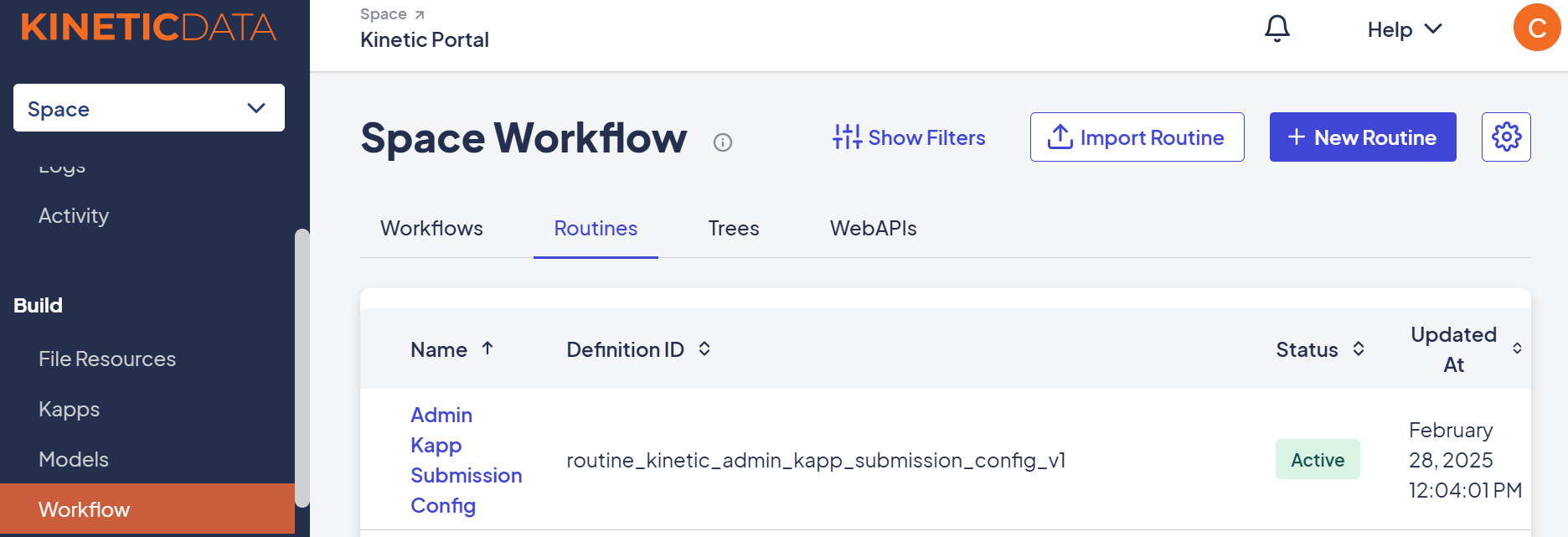This screenshot has width=1568, height=537.
Task: Click the Kinetic Portal title text
Action: click(x=425, y=39)
